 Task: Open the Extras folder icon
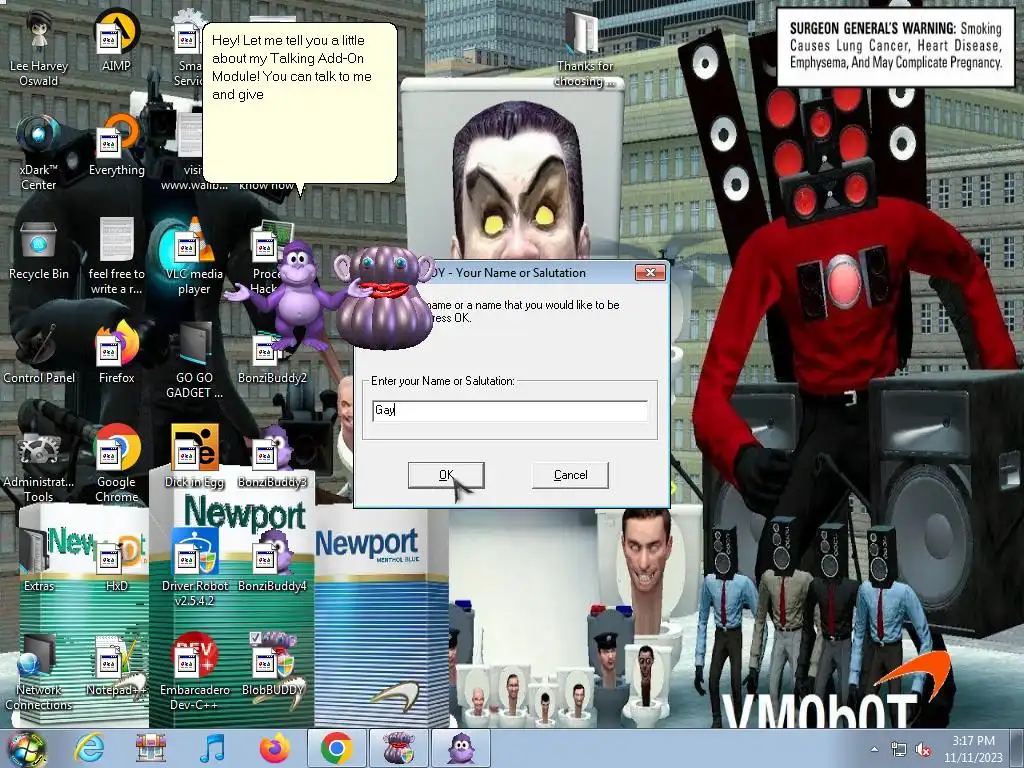[39, 560]
